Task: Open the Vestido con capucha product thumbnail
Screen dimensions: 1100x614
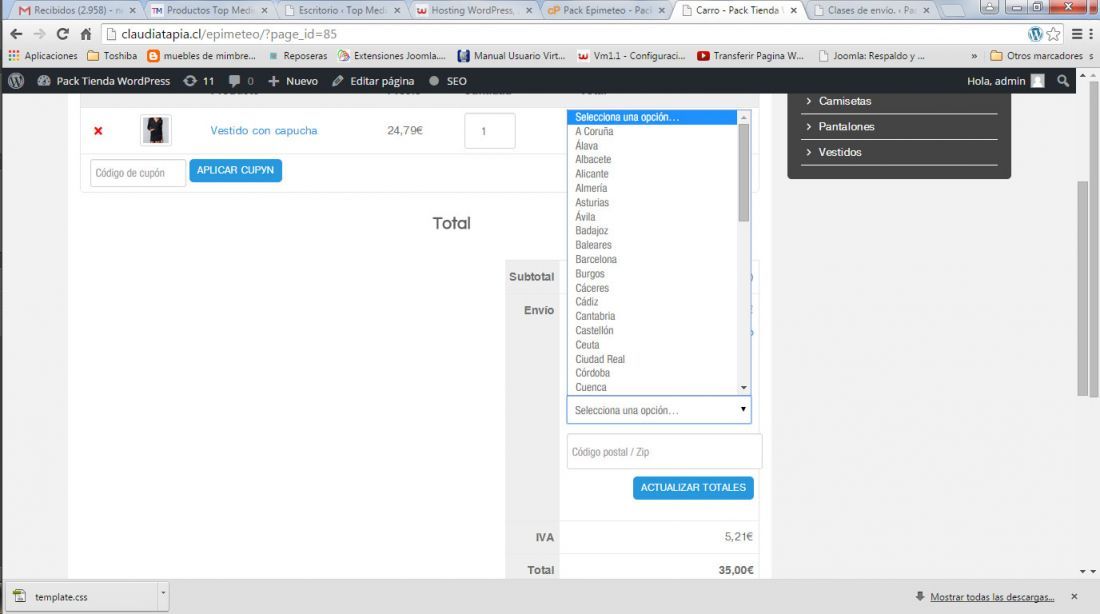Action: pos(156,130)
